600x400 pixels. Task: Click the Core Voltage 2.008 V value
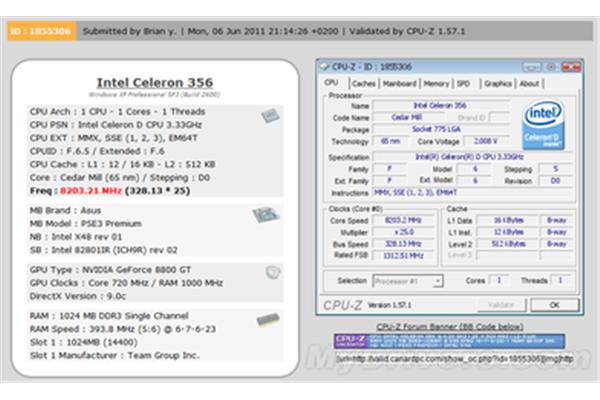(x=486, y=141)
